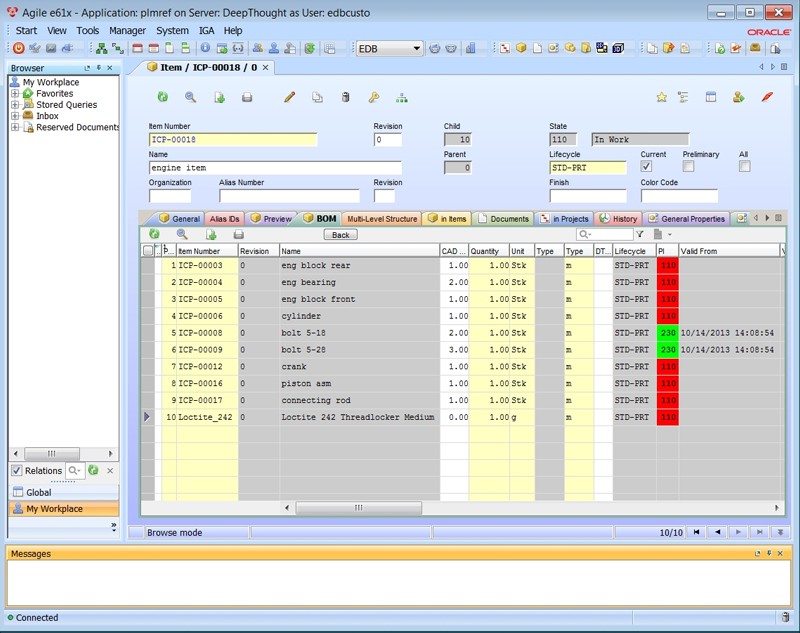The image size is (800, 633).
Task: Click the green refresh icon beside Relations
Action: 93,470
